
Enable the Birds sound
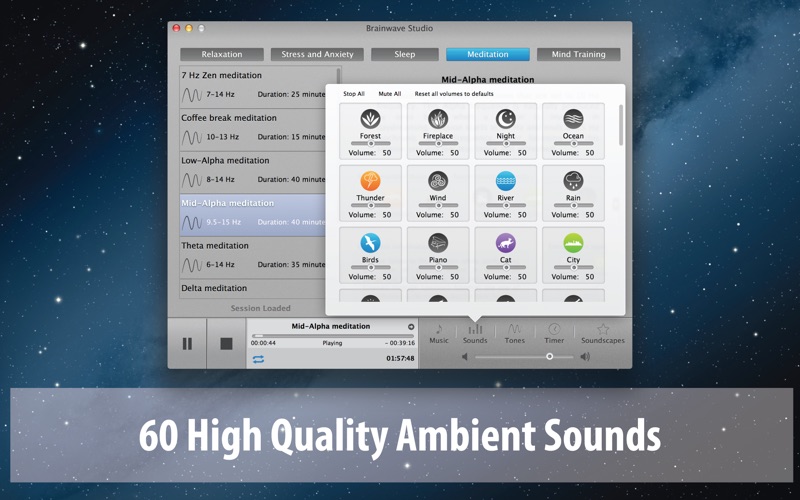pyautogui.click(x=370, y=243)
